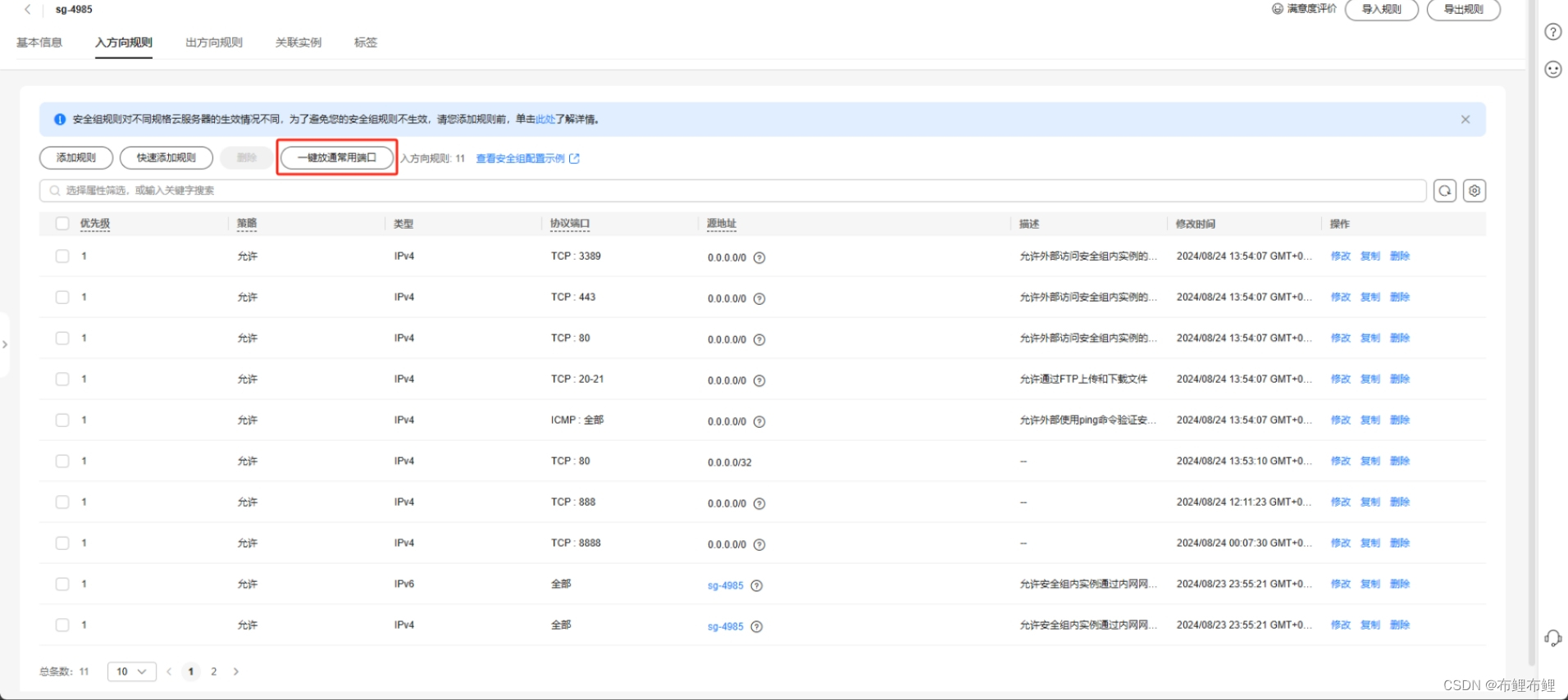Show source info for ICMP rule
Screen dimensions: 1568x700
click(x=759, y=421)
